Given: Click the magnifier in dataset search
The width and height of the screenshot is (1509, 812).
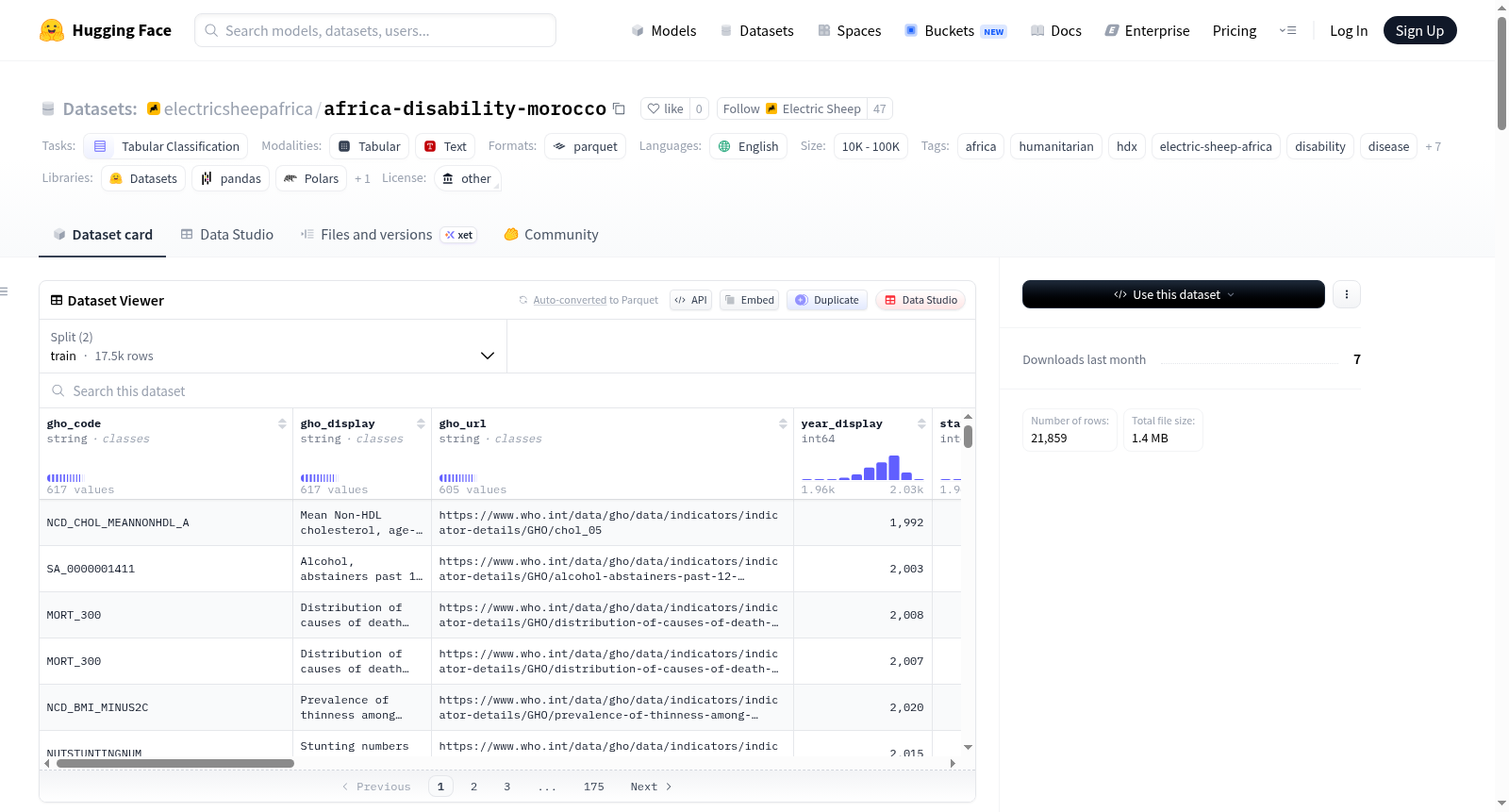Looking at the screenshot, I should pos(58,390).
